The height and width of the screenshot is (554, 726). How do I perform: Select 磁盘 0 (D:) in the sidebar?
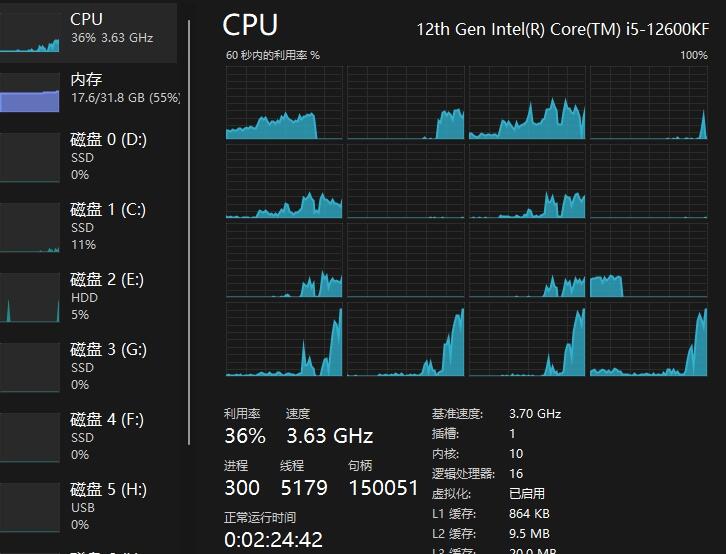coord(108,156)
